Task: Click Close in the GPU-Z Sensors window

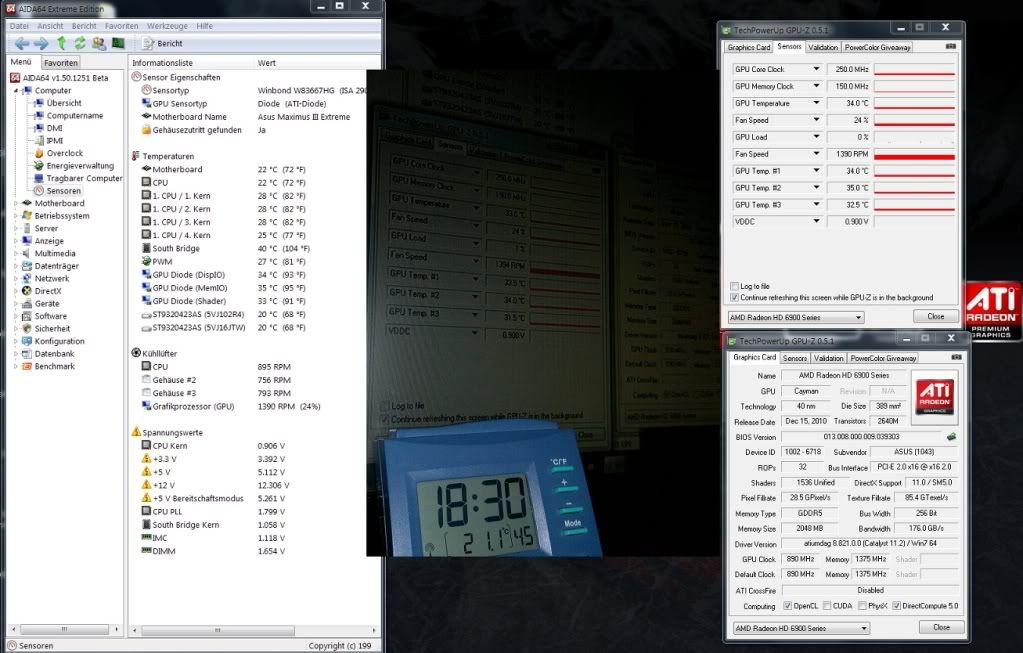Action: pos(936,316)
